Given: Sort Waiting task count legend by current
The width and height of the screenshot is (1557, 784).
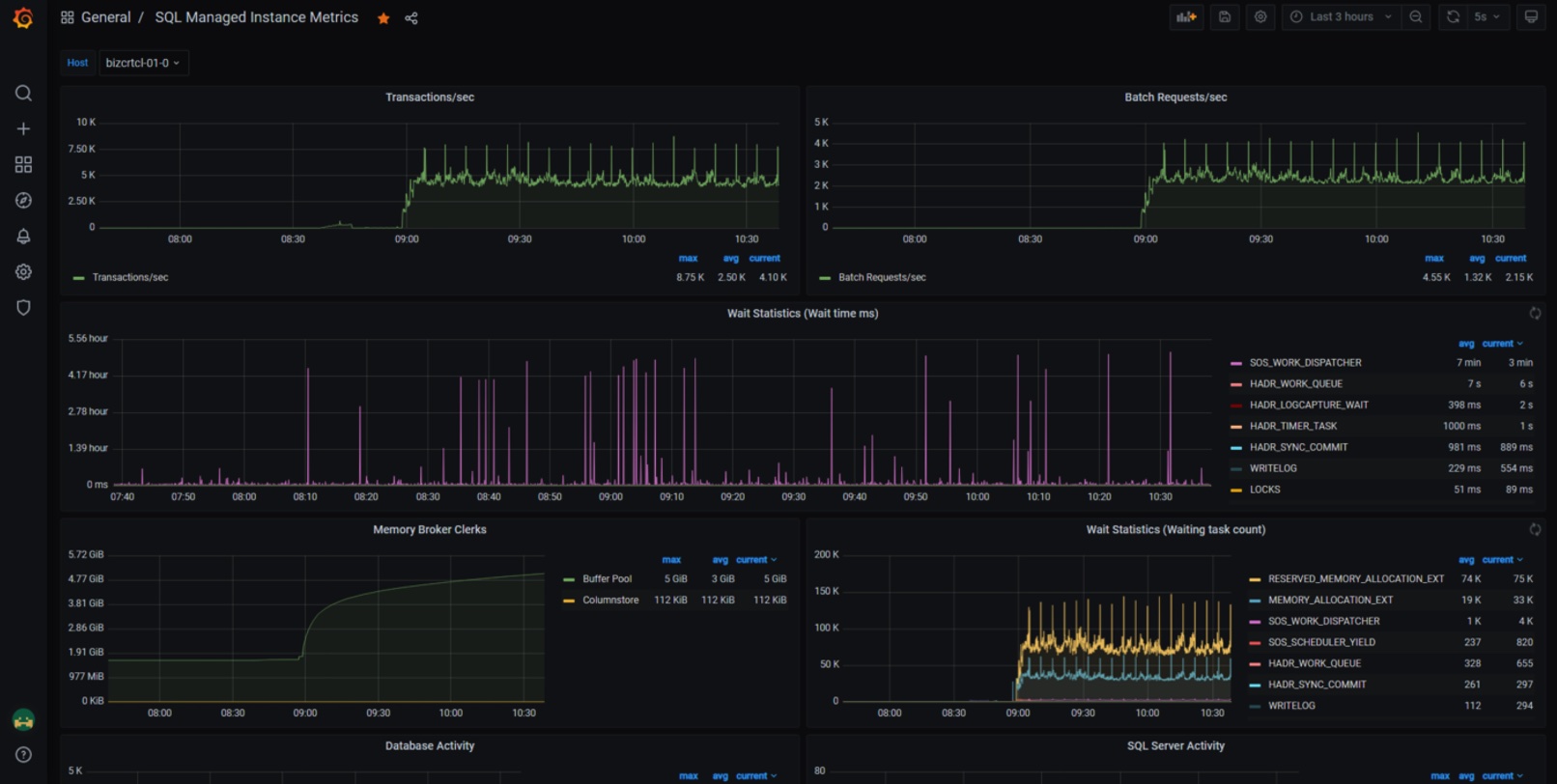Looking at the screenshot, I should 1502,560.
